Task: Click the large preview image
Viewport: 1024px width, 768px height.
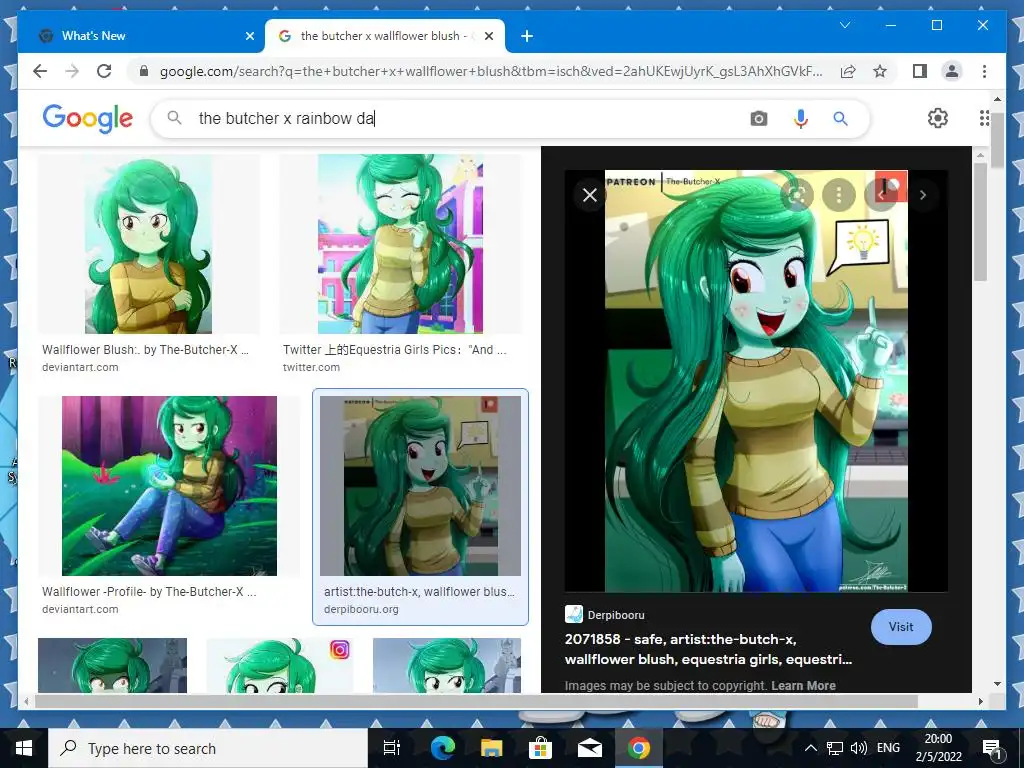Action: [756, 381]
